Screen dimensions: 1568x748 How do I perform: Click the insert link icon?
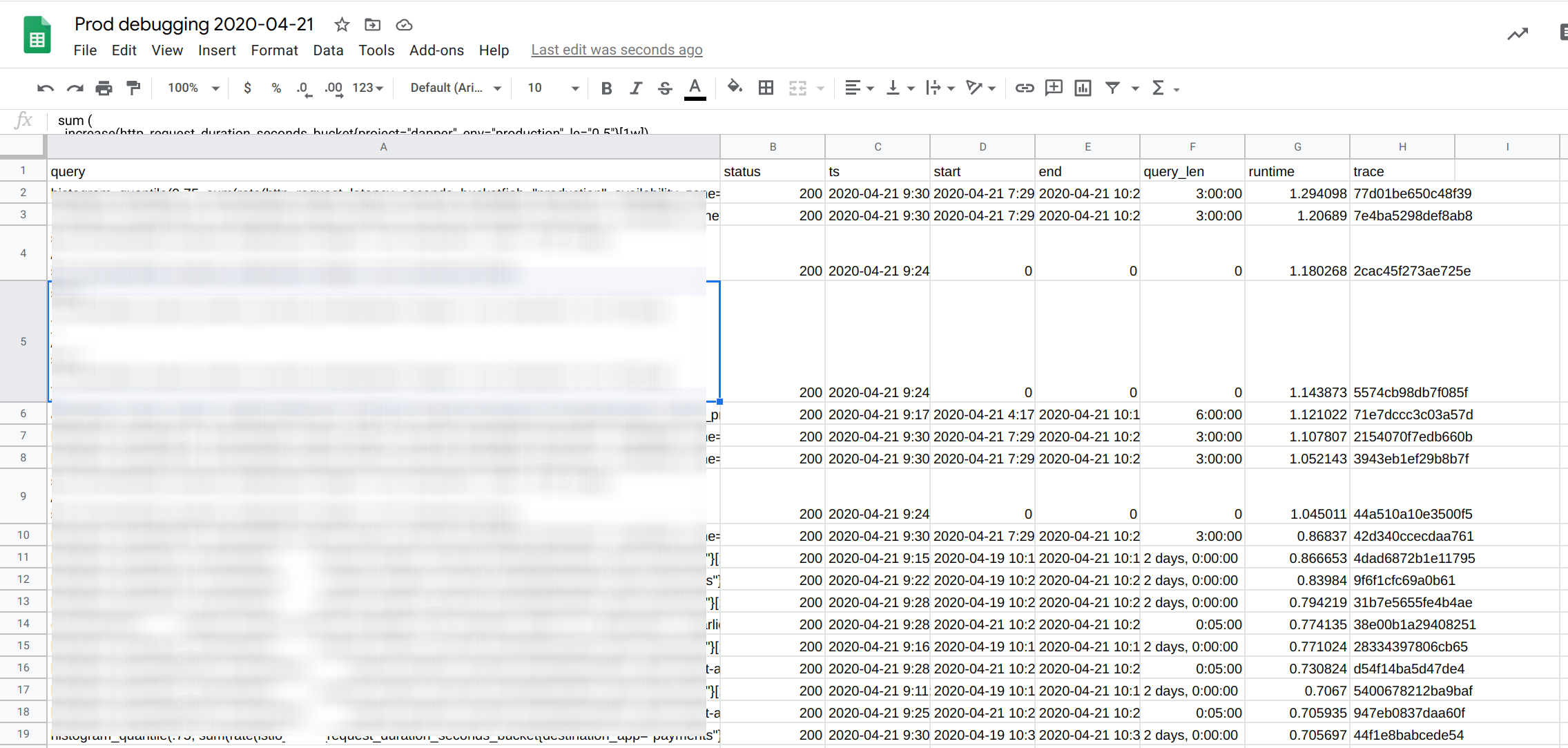pos(1024,88)
